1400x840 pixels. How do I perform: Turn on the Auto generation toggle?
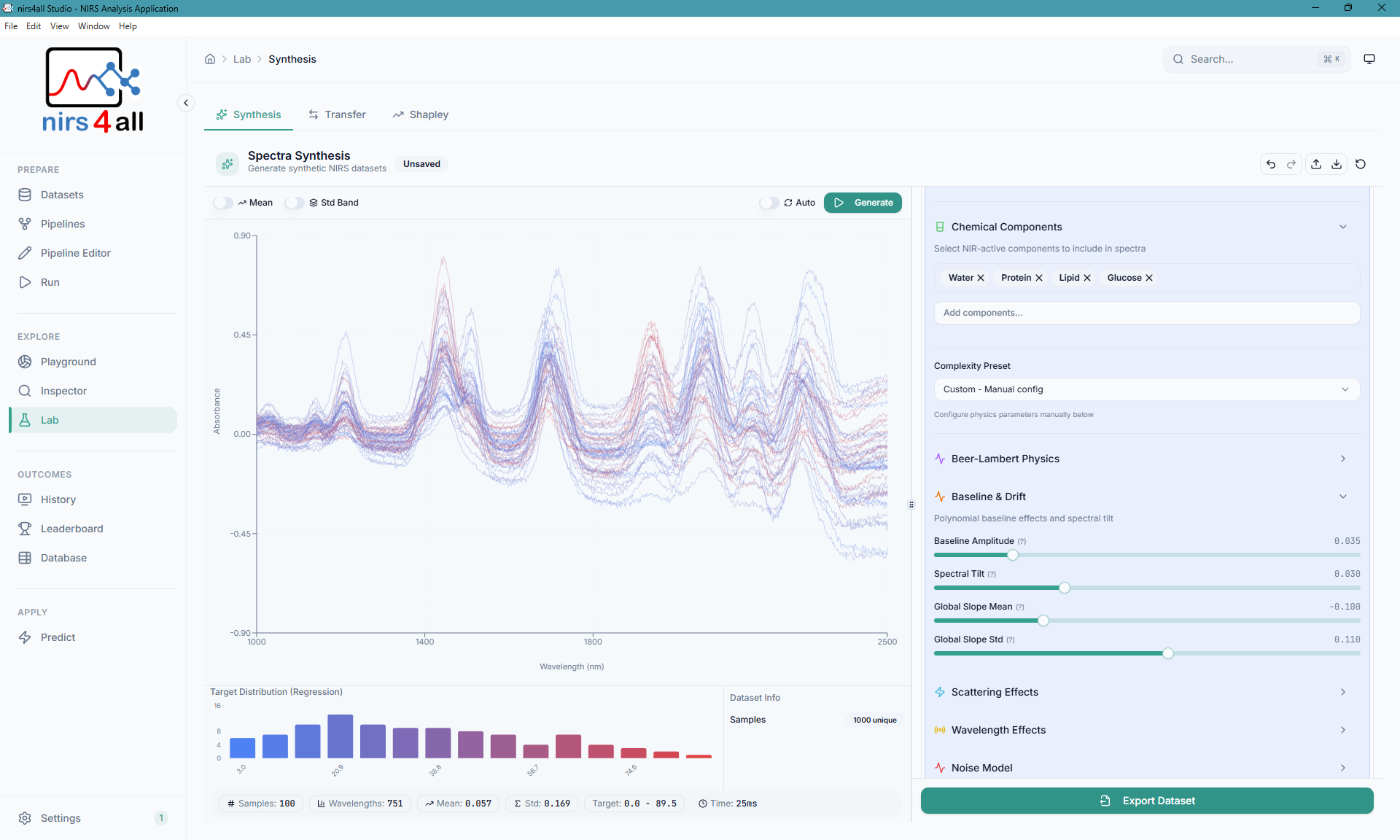click(x=769, y=203)
